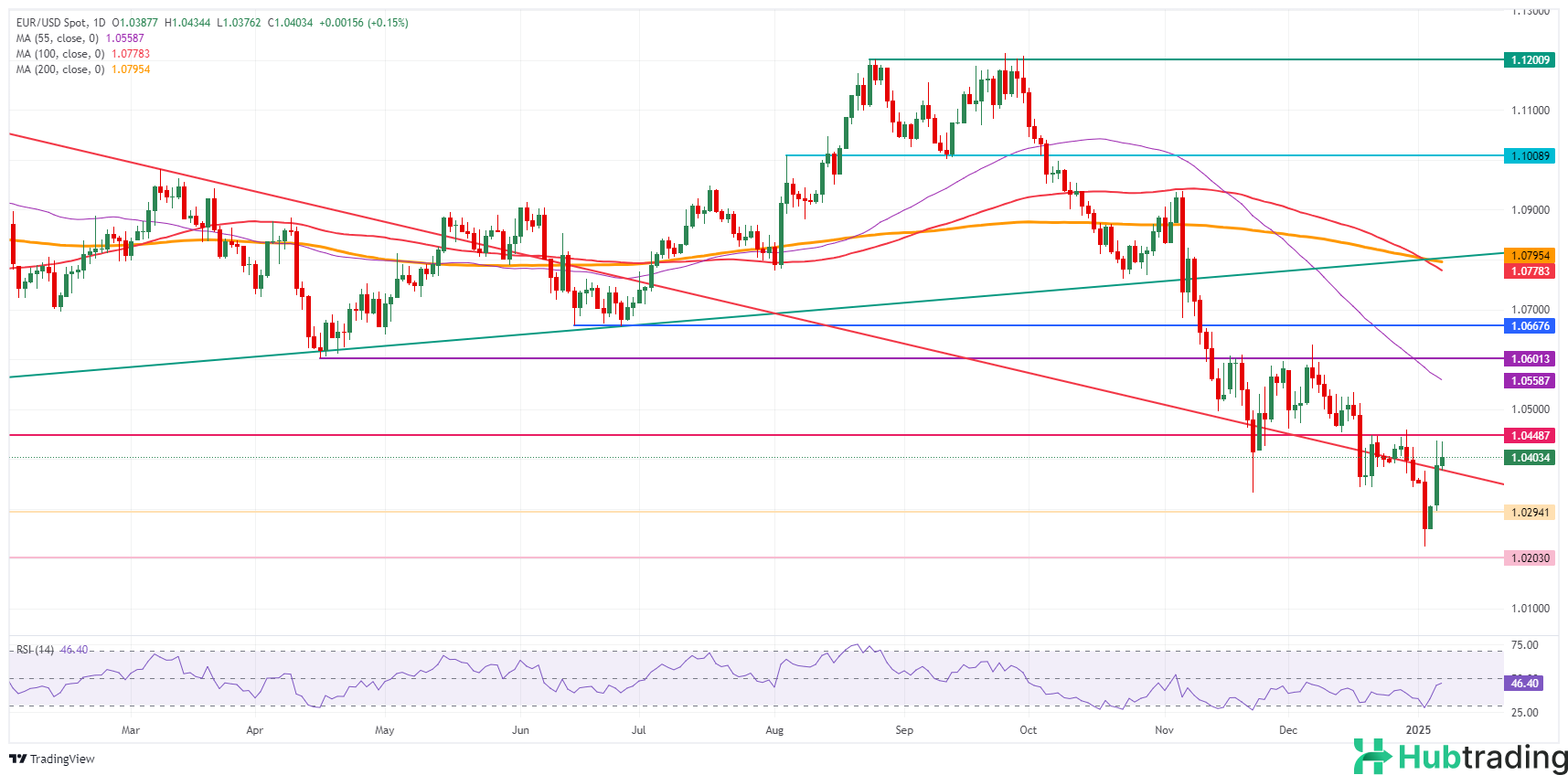Click the RSI (14) indicator label
Viewport: 1568px width, 775px height.
(35, 650)
